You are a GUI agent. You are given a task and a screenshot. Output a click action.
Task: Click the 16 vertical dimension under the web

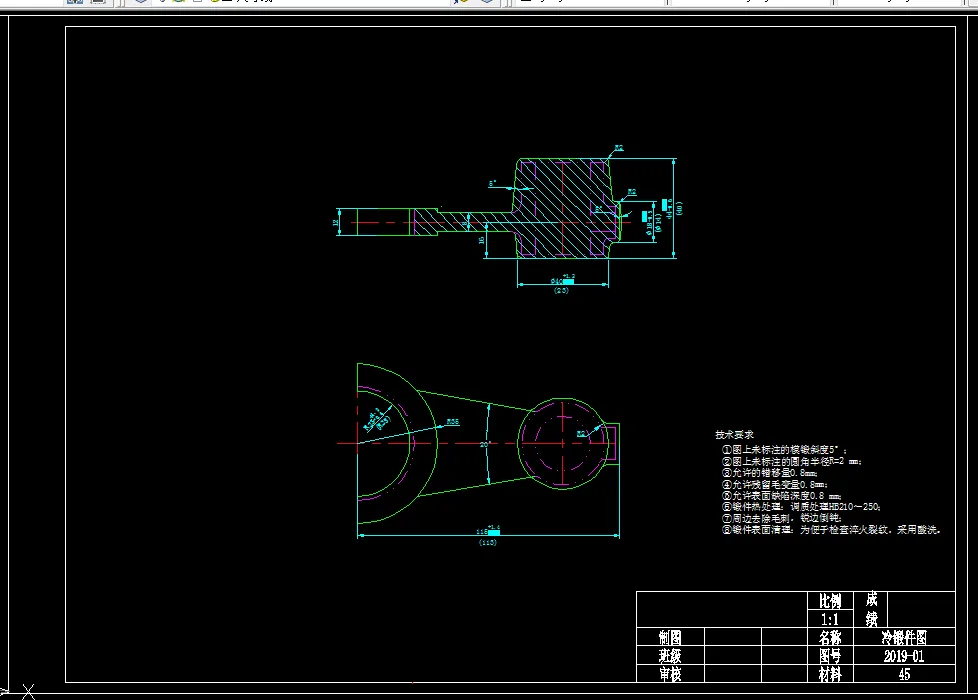(x=482, y=240)
